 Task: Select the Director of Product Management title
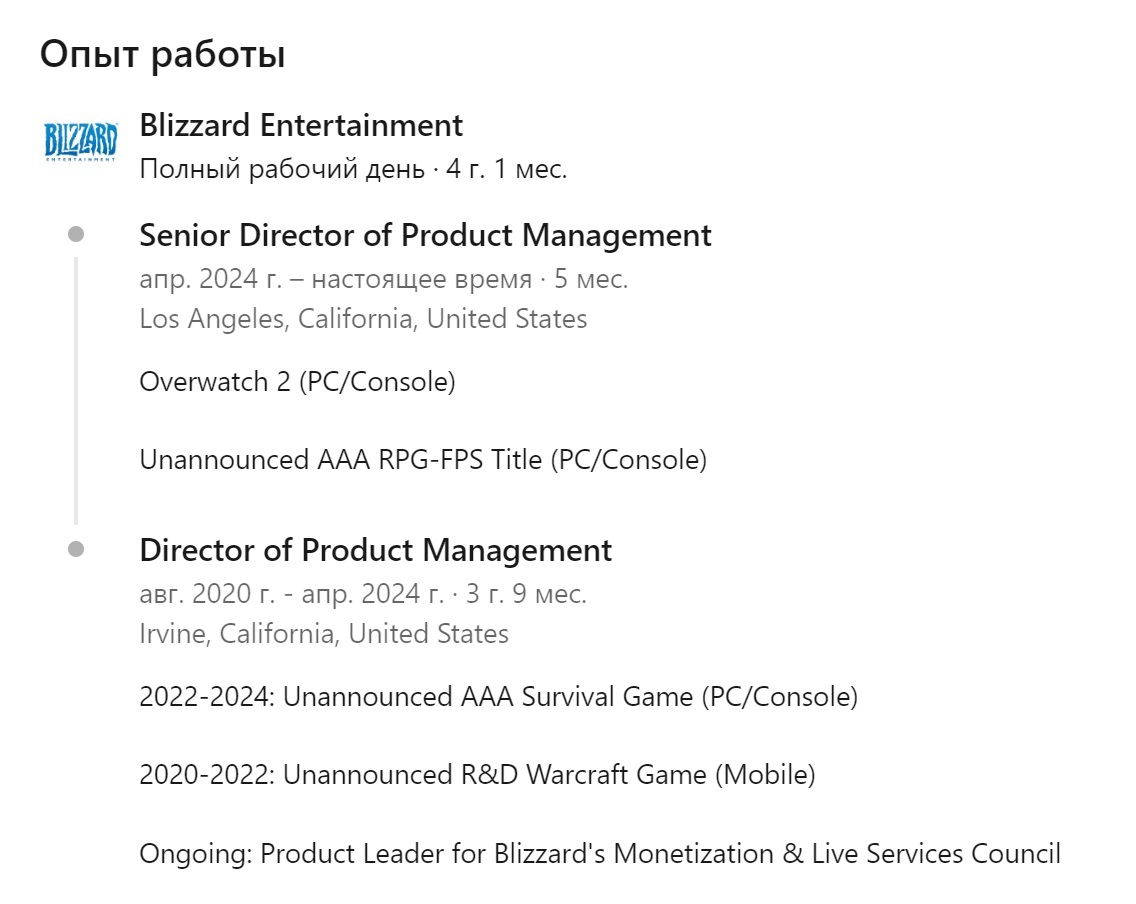click(375, 551)
